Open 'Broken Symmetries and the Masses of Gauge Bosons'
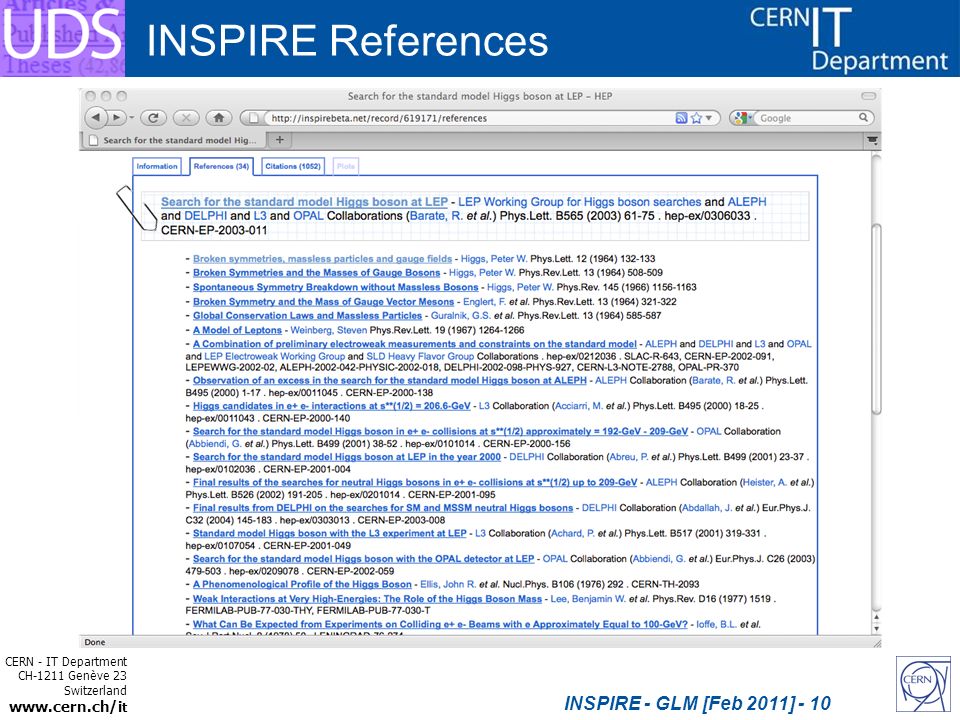Image resolution: width=960 pixels, height=720 pixels. coord(316,272)
